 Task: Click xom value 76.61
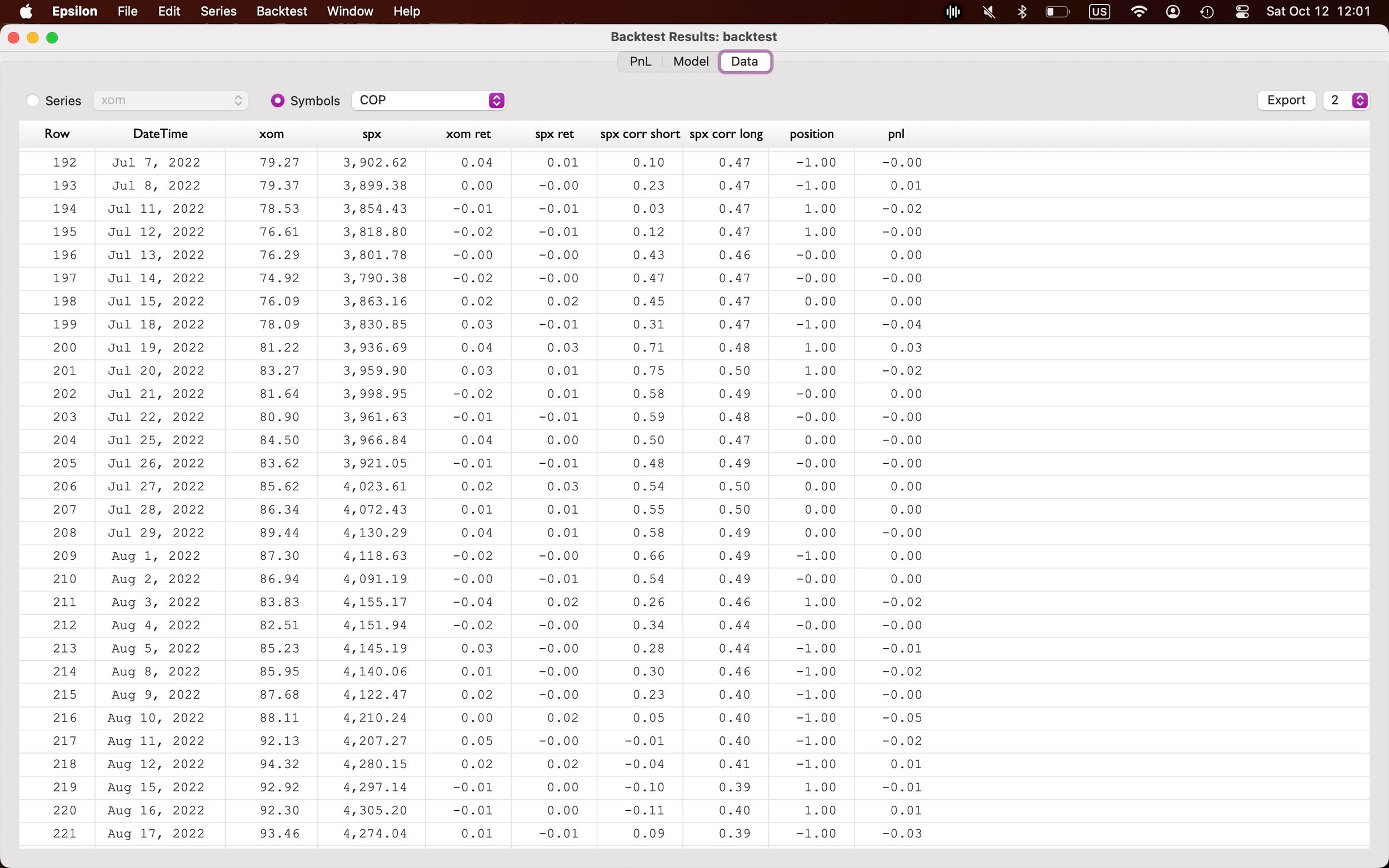[279, 232]
